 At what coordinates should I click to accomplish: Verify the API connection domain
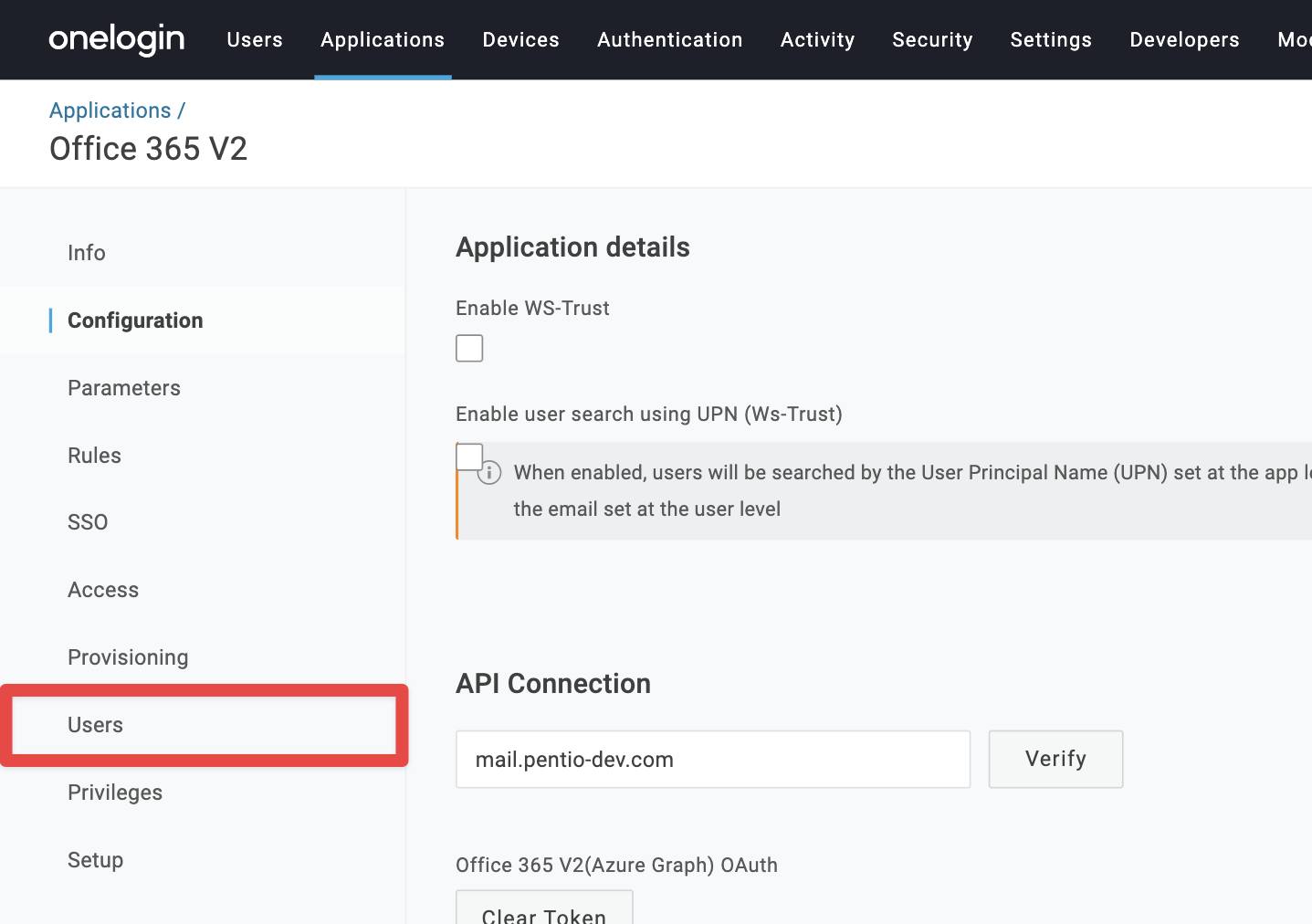click(1056, 759)
